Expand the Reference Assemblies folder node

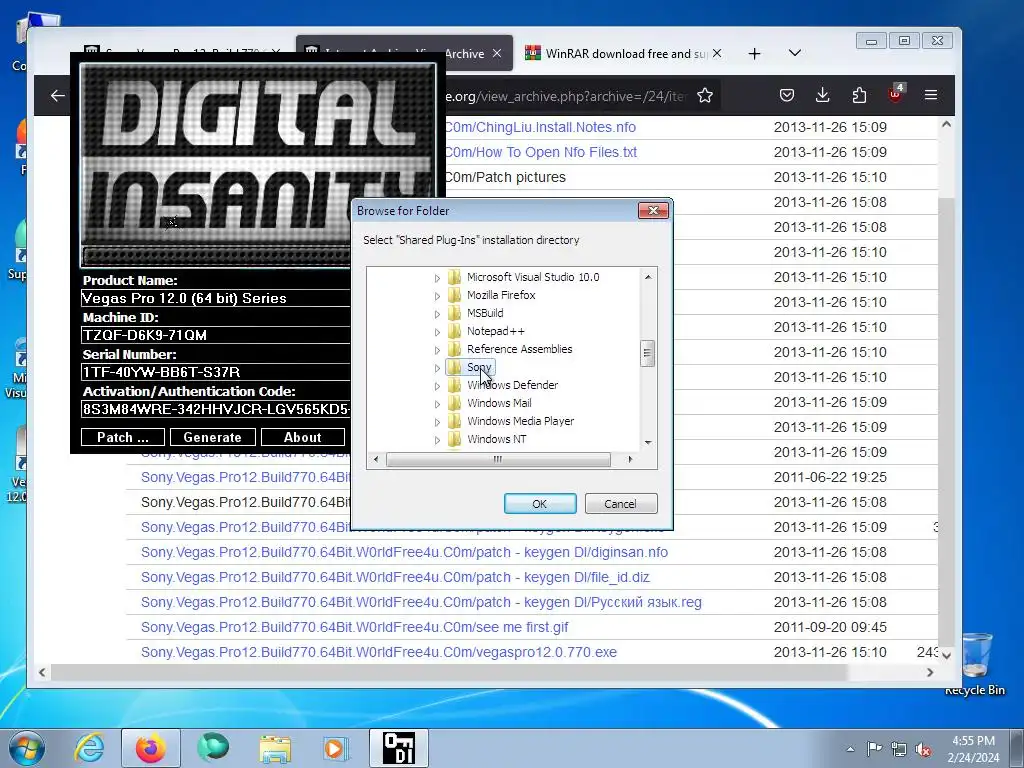(x=437, y=350)
